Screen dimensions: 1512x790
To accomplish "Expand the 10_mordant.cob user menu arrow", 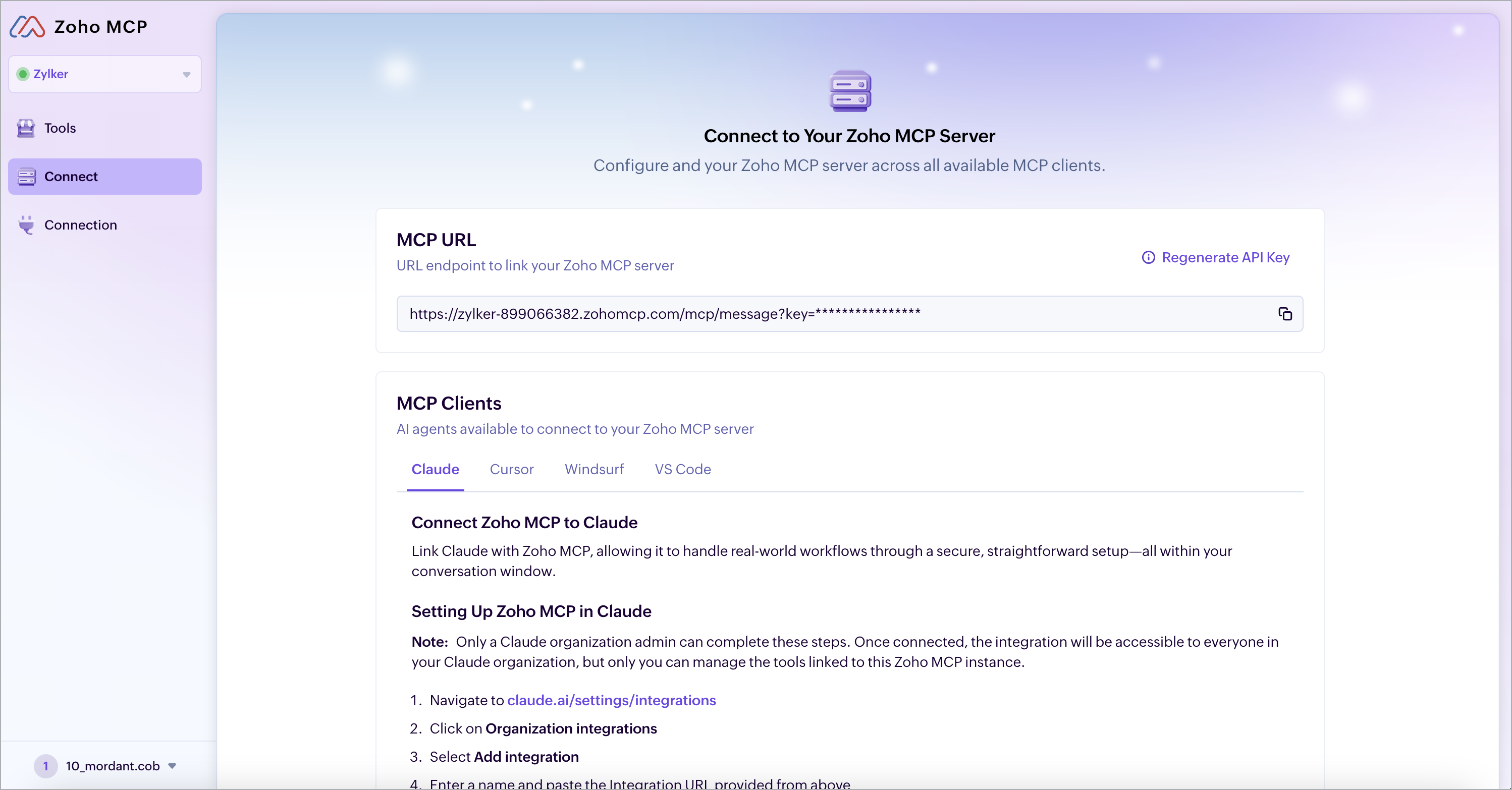I will (x=172, y=766).
